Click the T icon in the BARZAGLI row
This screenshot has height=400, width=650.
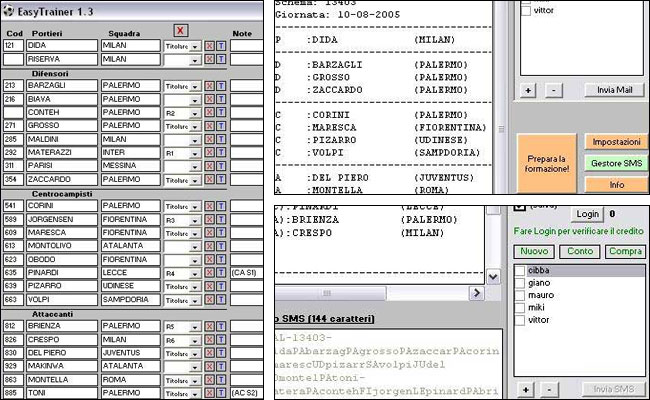[221, 86]
